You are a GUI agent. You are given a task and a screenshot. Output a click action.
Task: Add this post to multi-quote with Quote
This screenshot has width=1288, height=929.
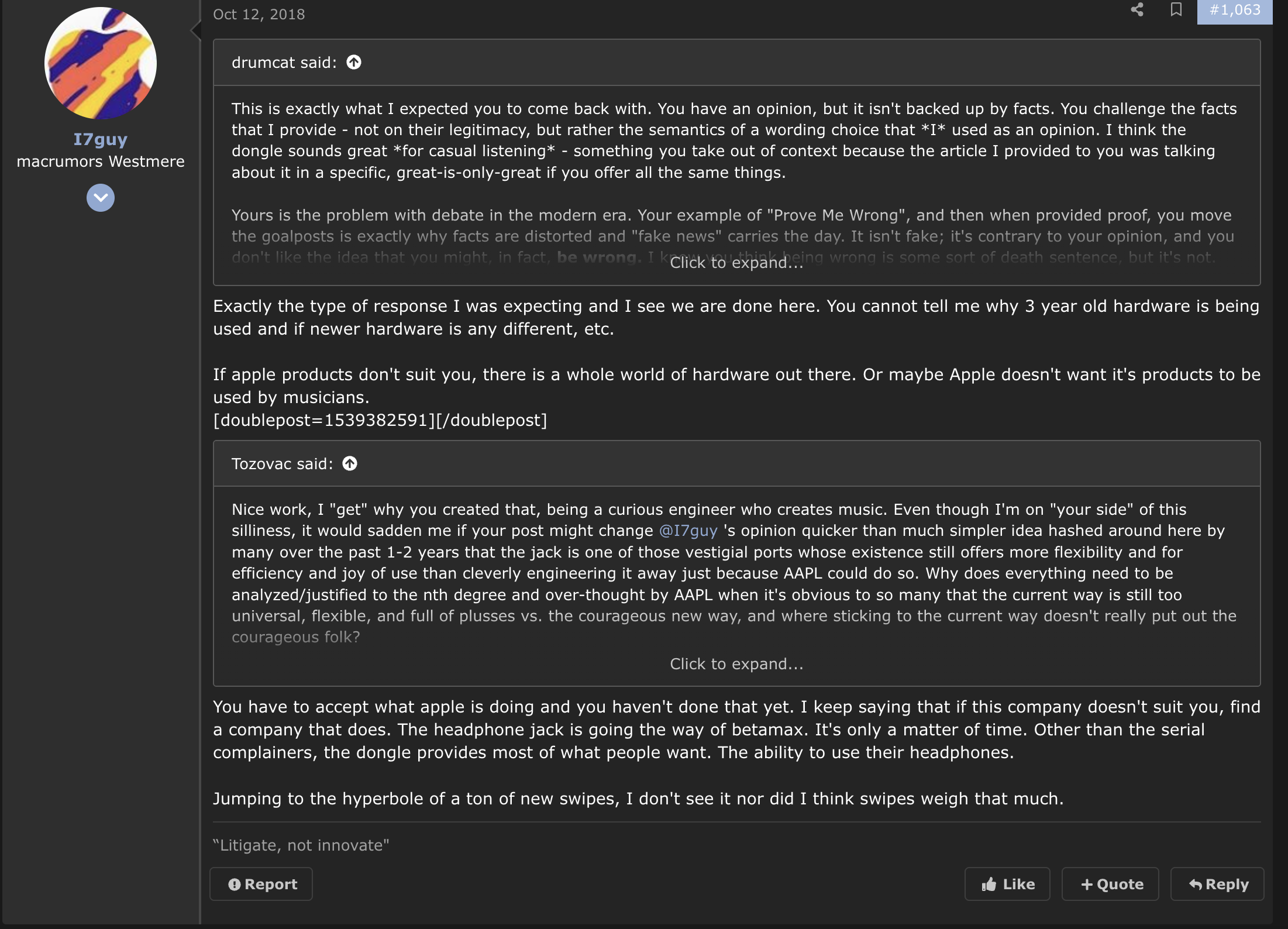[1110, 884]
